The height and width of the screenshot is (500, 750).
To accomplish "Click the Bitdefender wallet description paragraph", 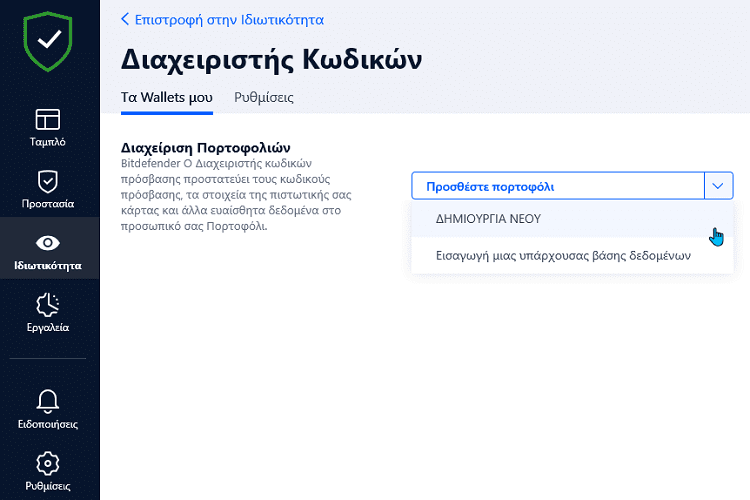I will (x=236, y=195).
